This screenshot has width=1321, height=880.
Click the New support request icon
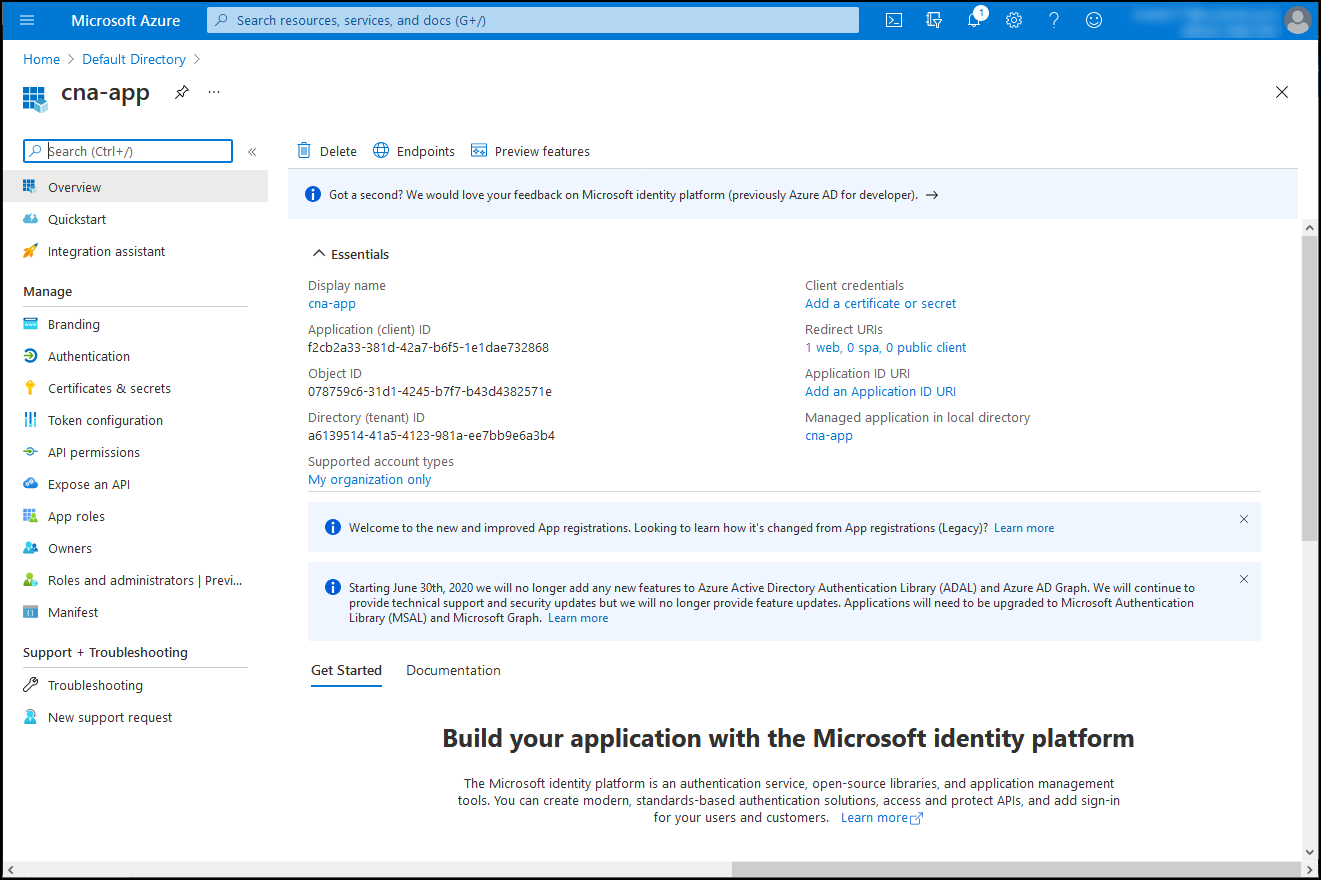(x=30, y=717)
